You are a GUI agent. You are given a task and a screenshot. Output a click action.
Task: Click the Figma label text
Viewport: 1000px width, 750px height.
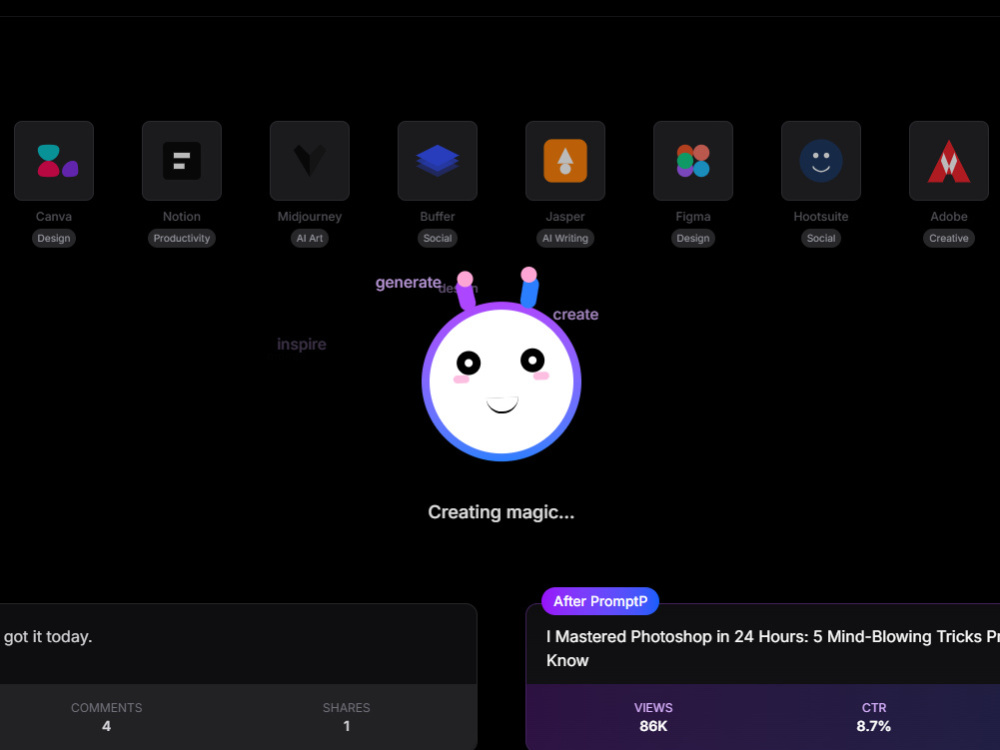693,217
